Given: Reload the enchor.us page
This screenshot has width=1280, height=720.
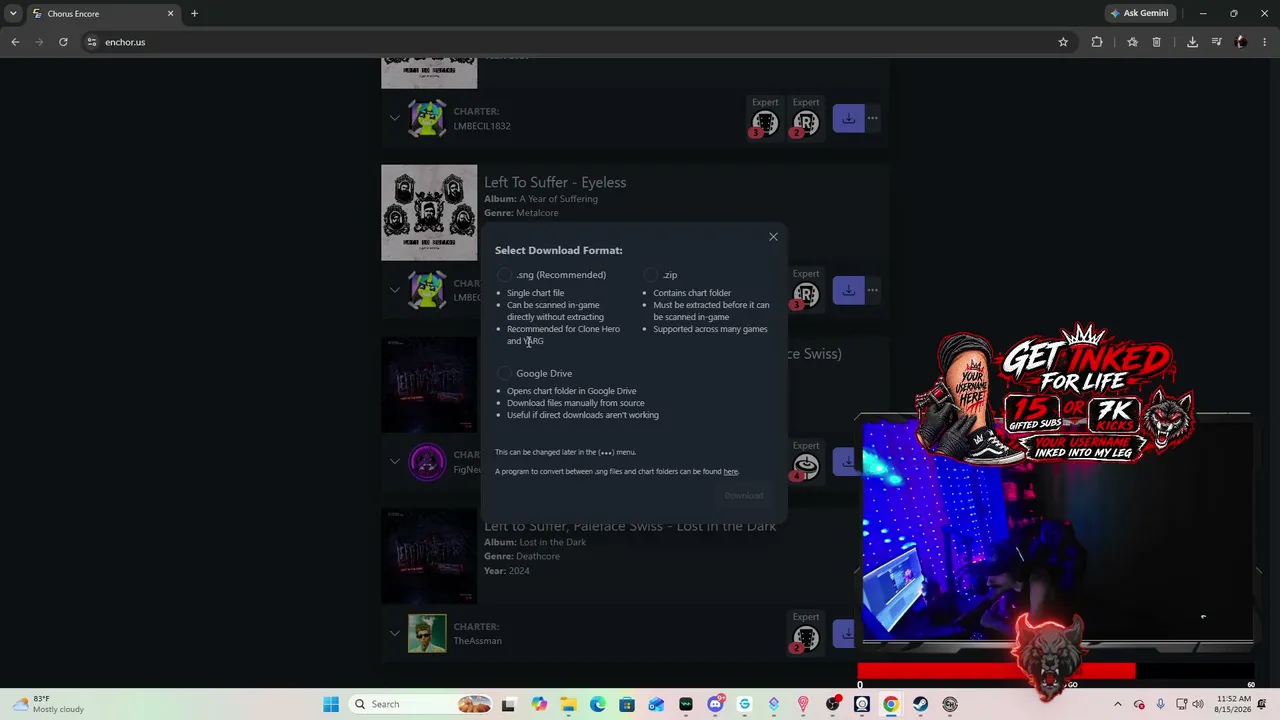Looking at the screenshot, I should (63, 42).
